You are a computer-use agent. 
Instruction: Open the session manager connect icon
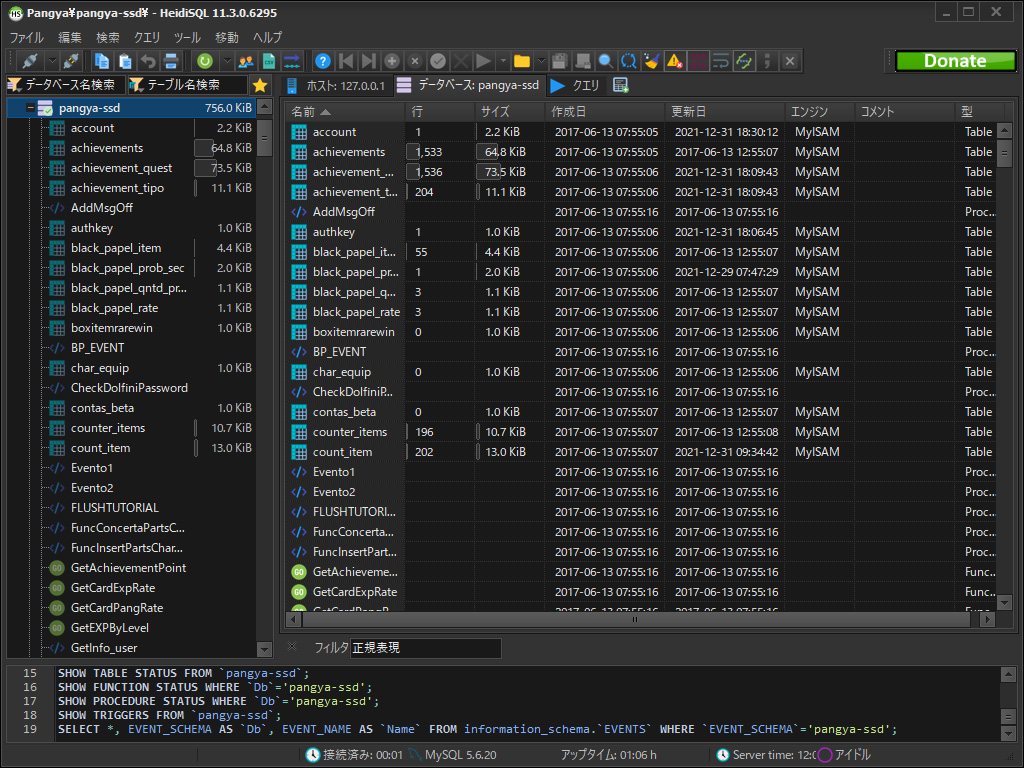(x=30, y=61)
